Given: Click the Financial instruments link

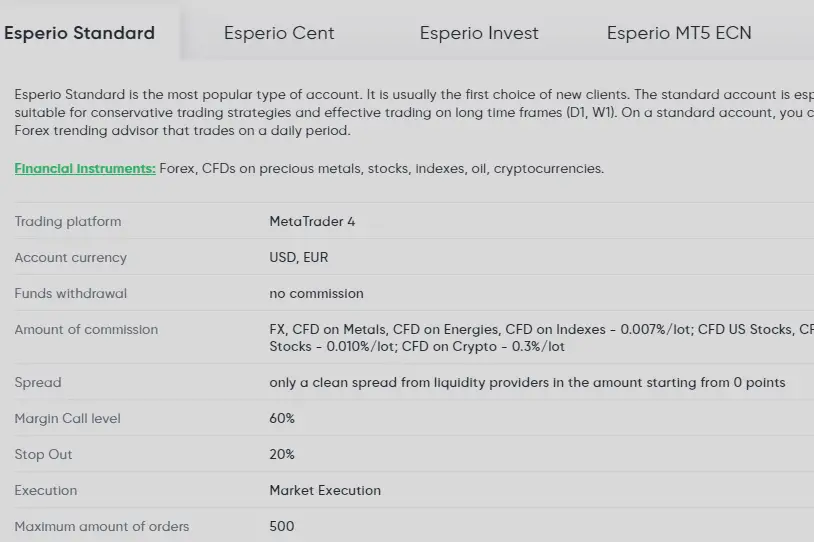Looking at the screenshot, I should (85, 168).
